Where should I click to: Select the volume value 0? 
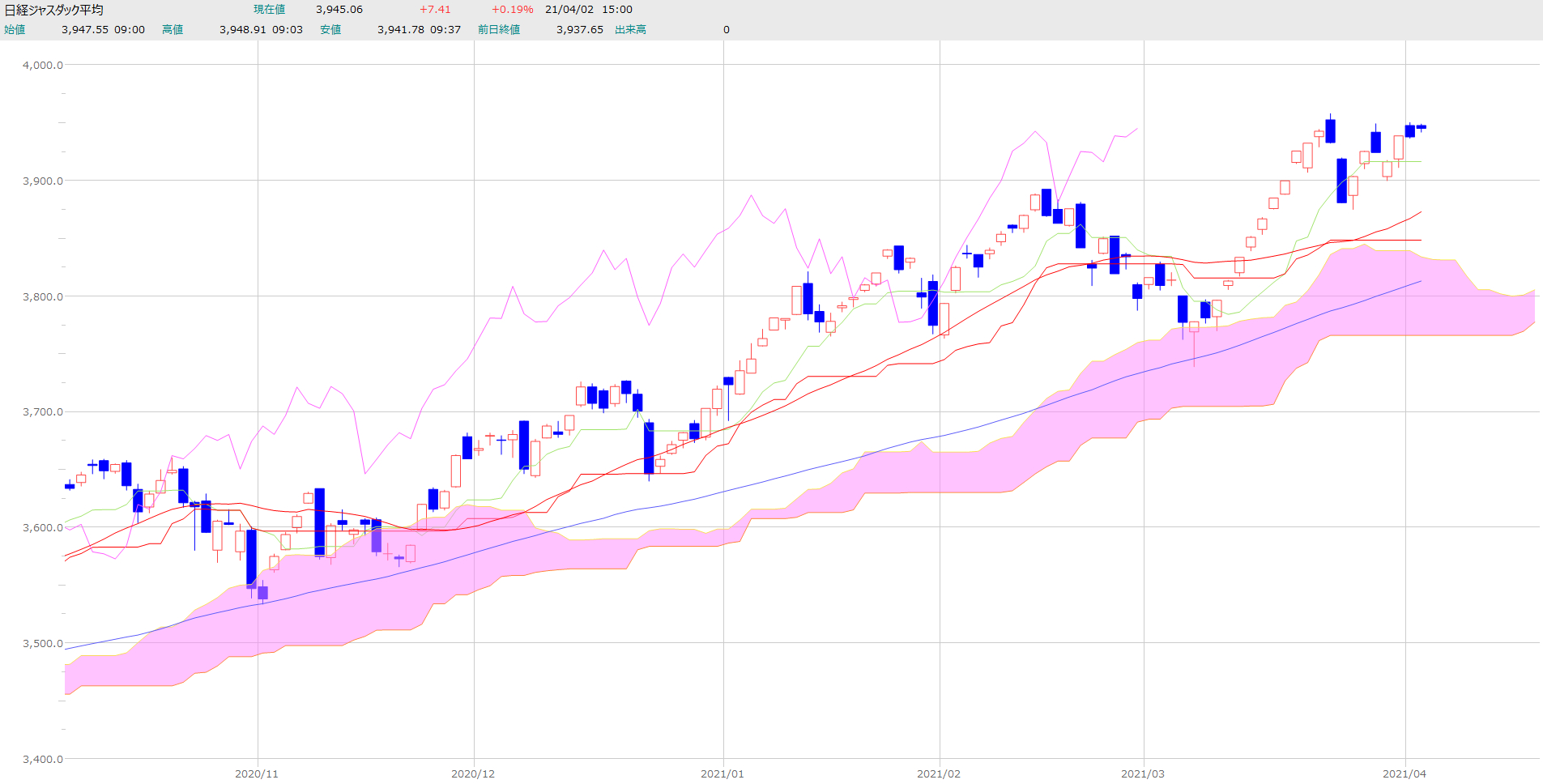point(727,30)
